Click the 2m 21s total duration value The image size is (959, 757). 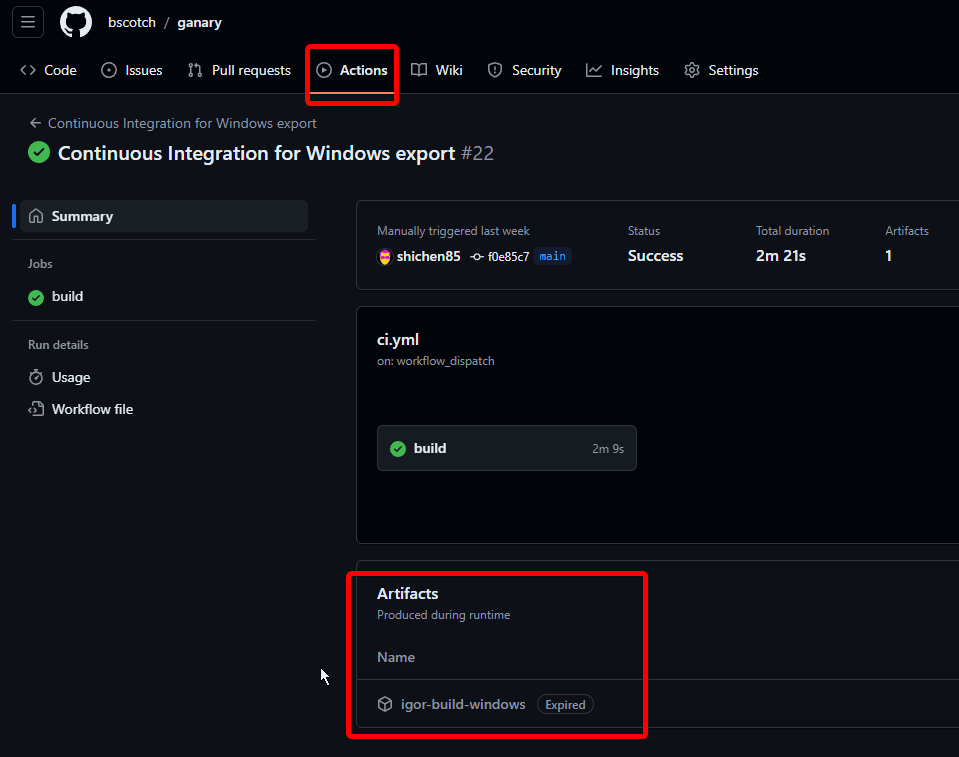[x=780, y=256]
